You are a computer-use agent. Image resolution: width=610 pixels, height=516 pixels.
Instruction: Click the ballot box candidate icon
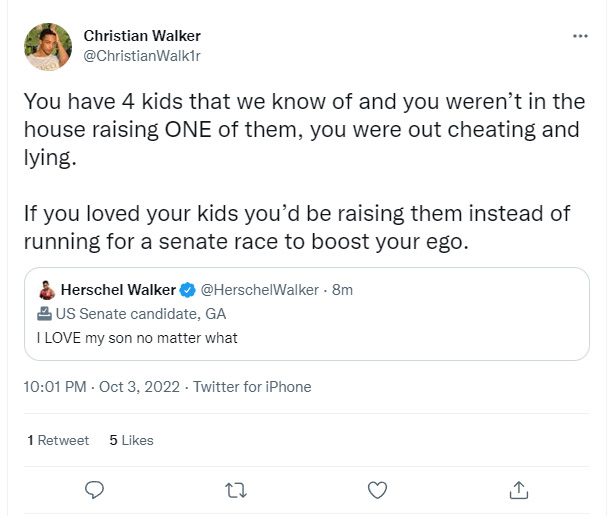pyautogui.click(x=45, y=313)
